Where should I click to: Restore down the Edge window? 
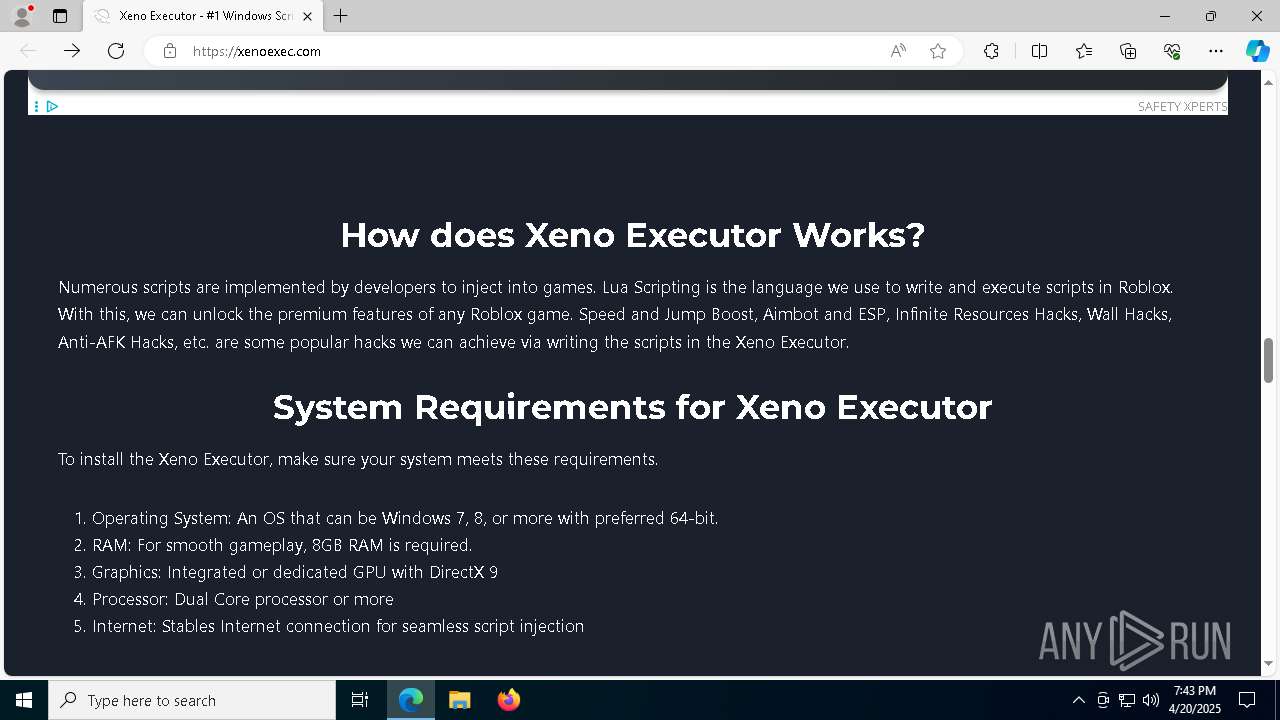click(1211, 16)
